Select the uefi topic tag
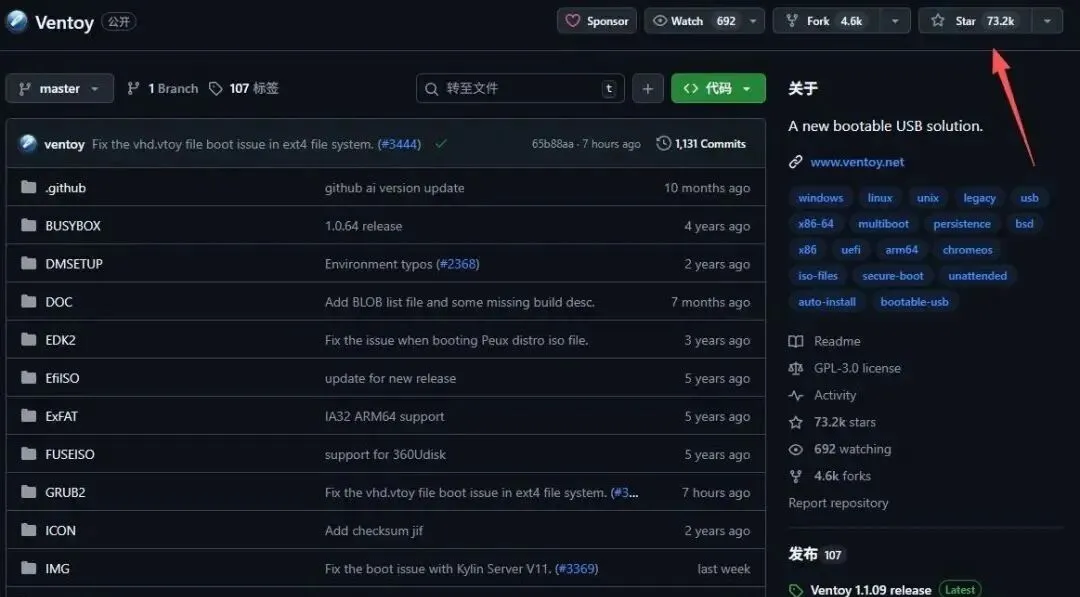This screenshot has height=597, width=1080. pyautogui.click(x=851, y=250)
